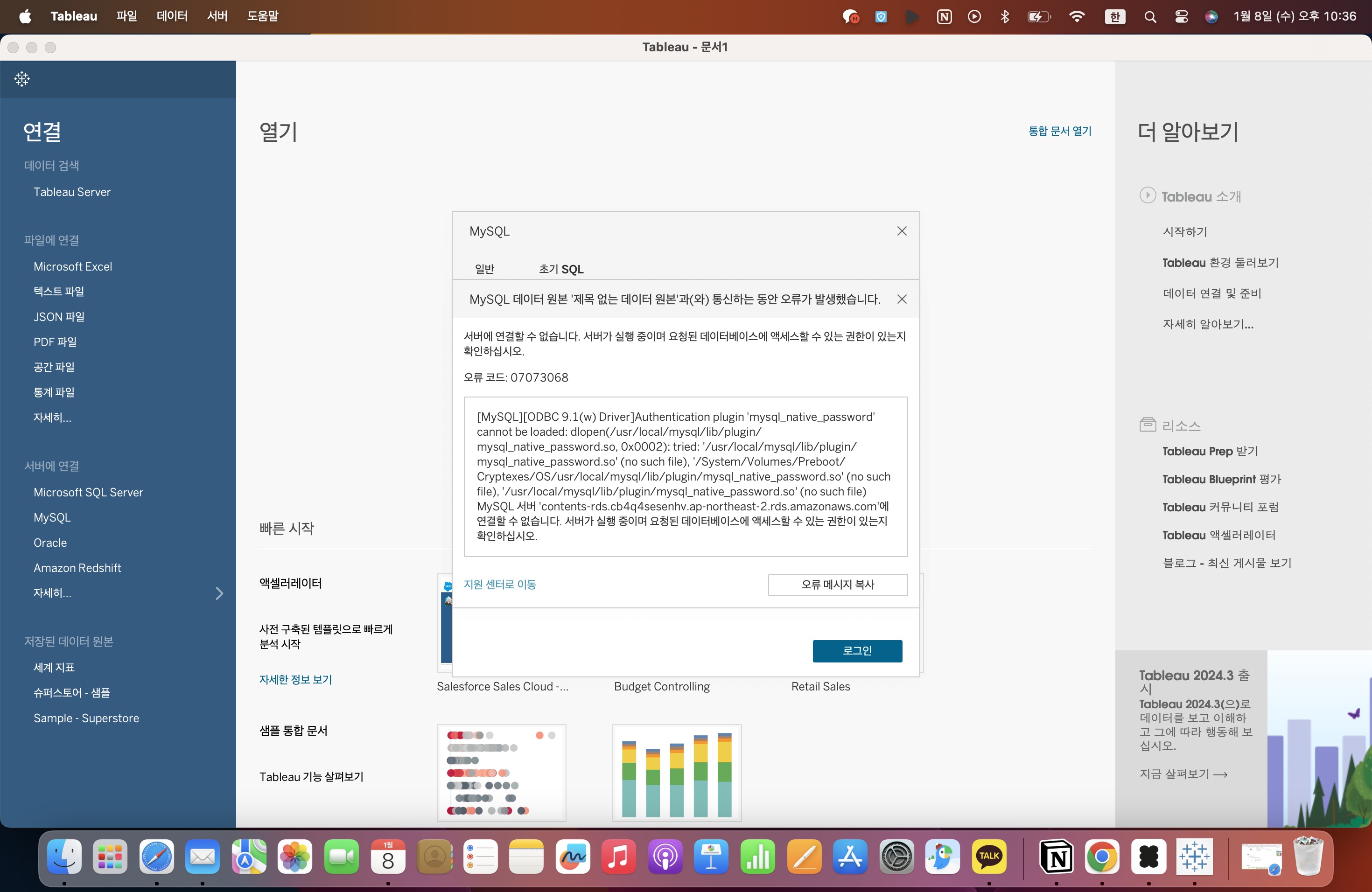The width and height of the screenshot is (1372, 892).
Task: Open Notion from the dock
Action: coord(1056,856)
